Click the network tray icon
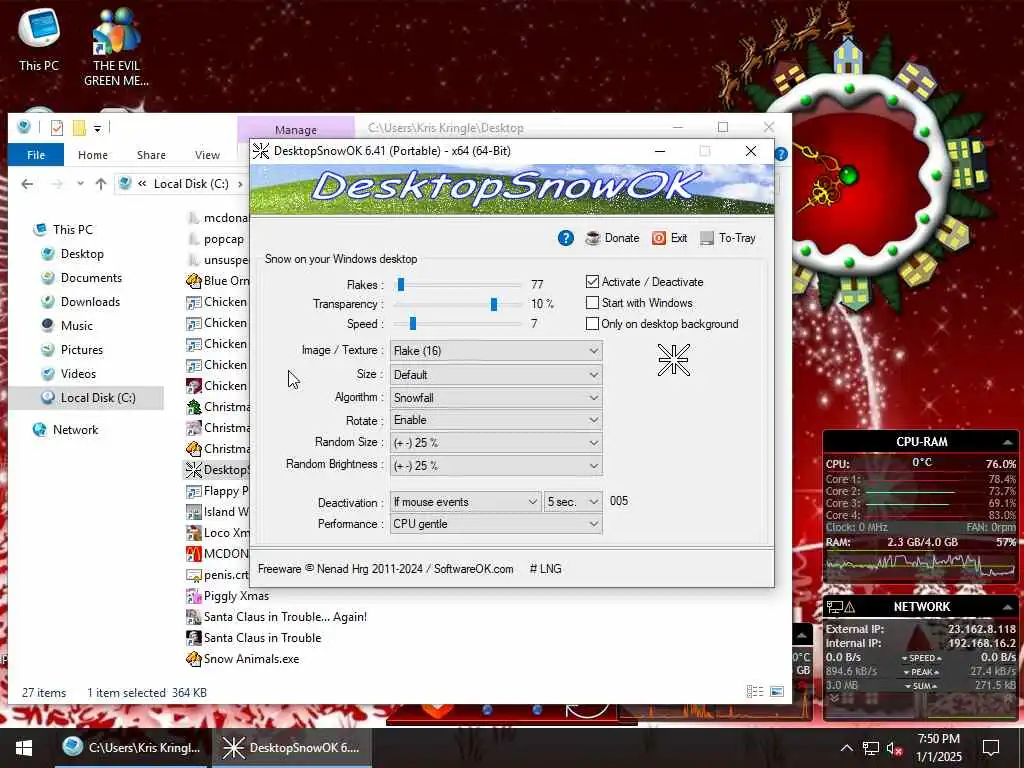This screenshot has width=1024, height=768. 871,748
